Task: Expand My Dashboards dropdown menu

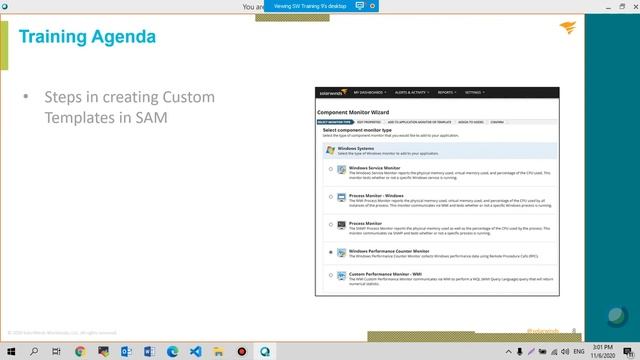Action: pyautogui.click(x=370, y=93)
